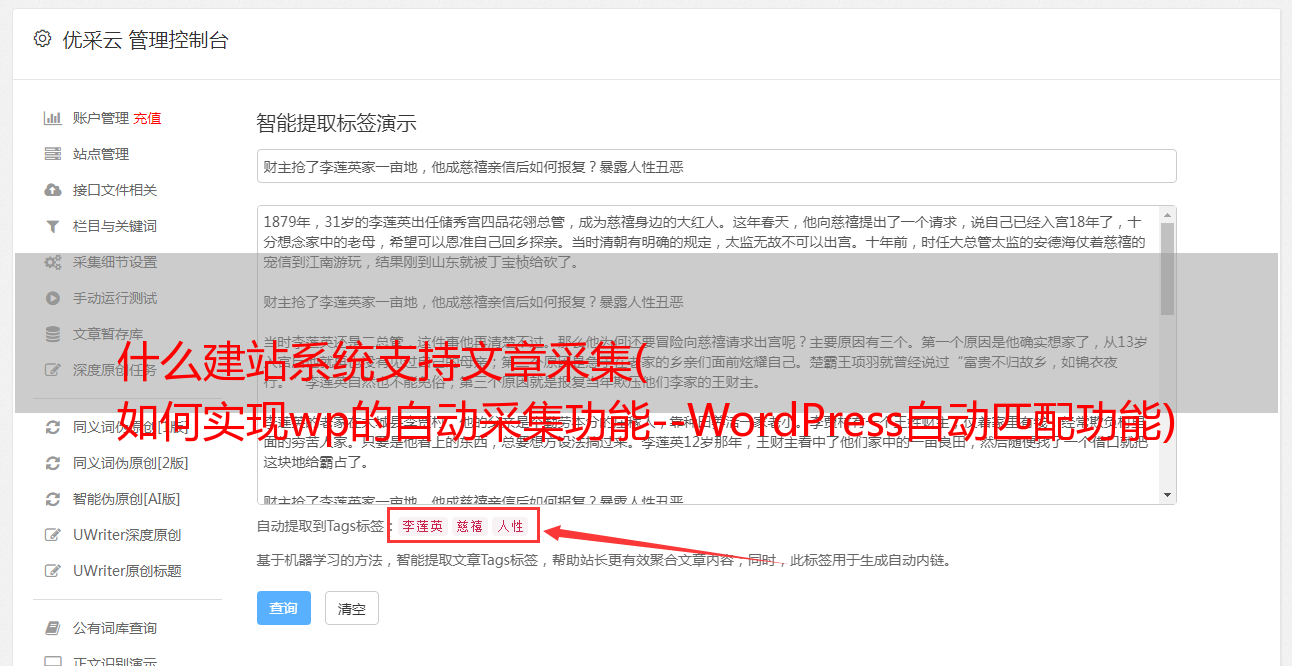Click the play icon for 手动运行测试
Screen dimensions: 1292x666
(53, 298)
